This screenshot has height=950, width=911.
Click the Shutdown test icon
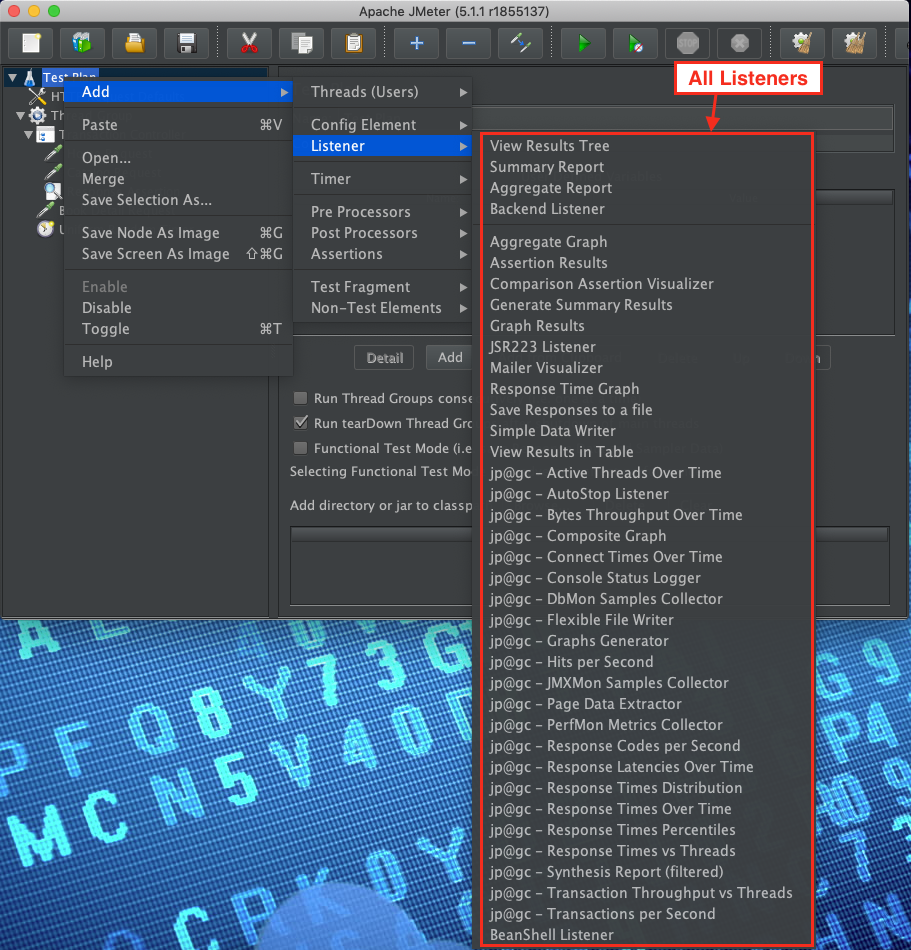740,43
